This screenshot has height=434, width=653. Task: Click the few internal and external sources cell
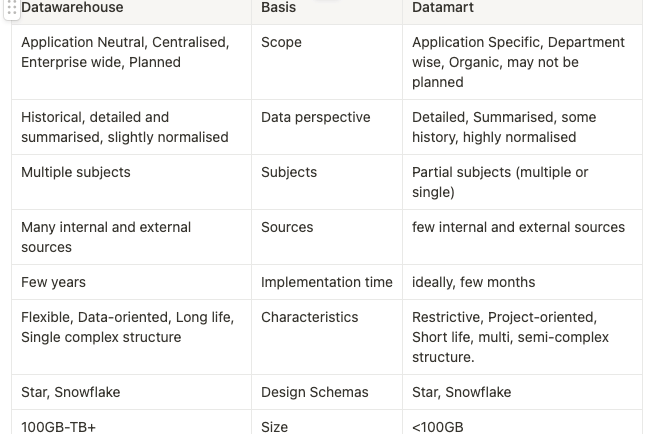click(x=522, y=237)
